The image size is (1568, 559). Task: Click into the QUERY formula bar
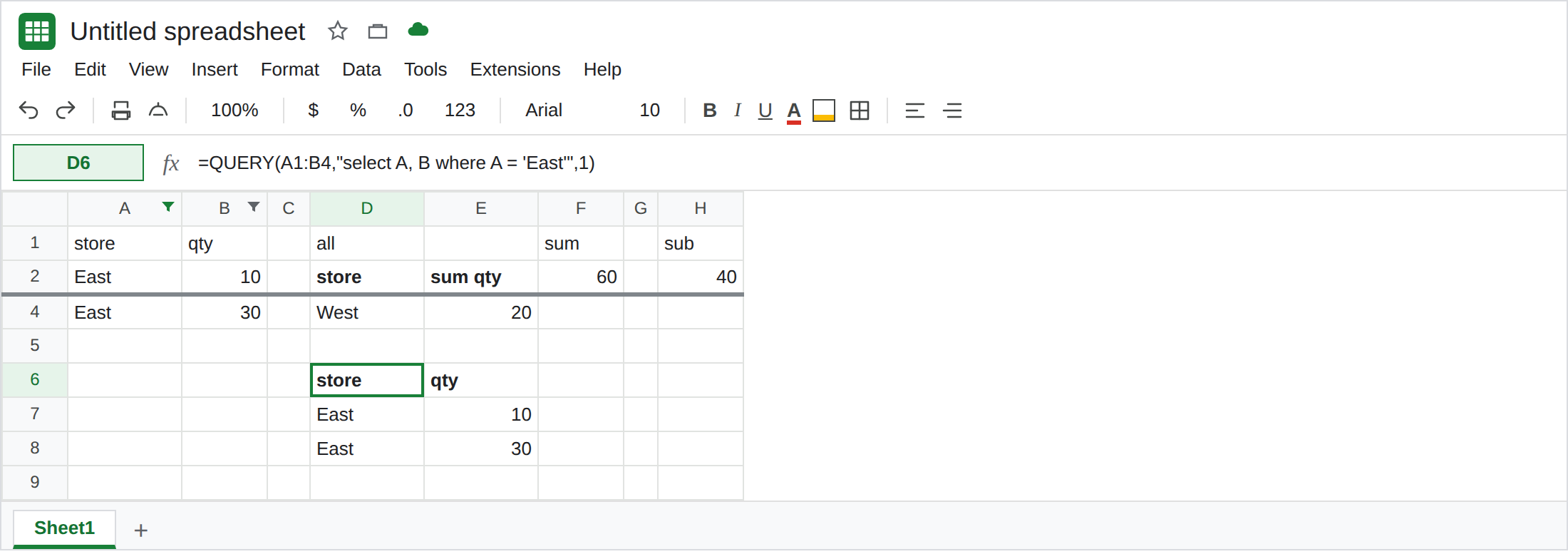[877, 163]
